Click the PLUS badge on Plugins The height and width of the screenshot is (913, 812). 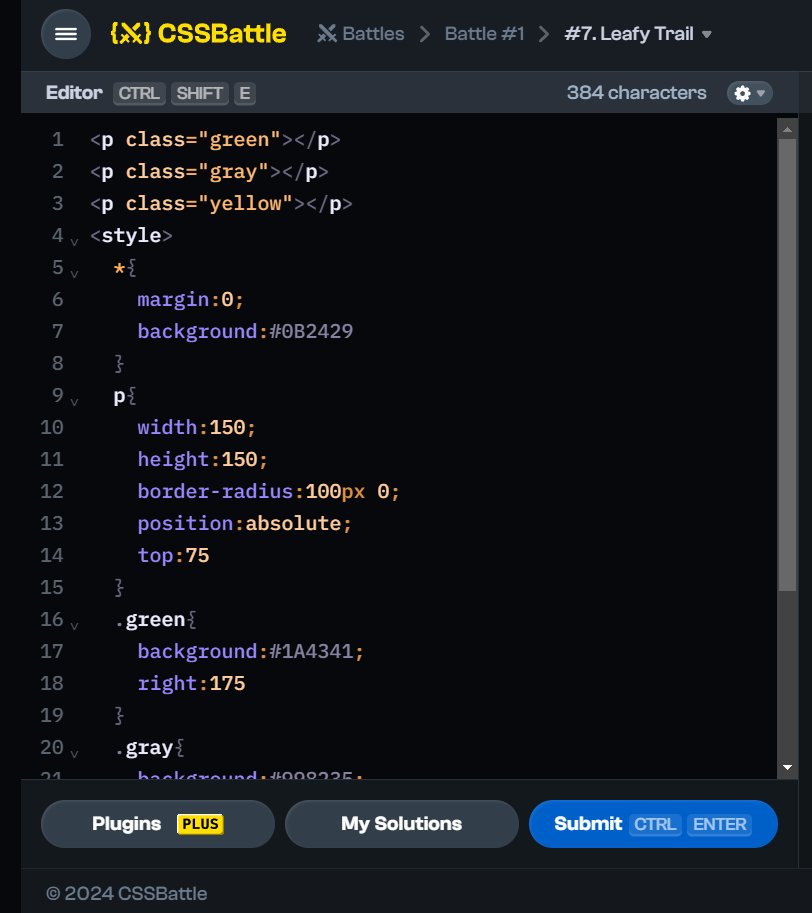pos(200,824)
